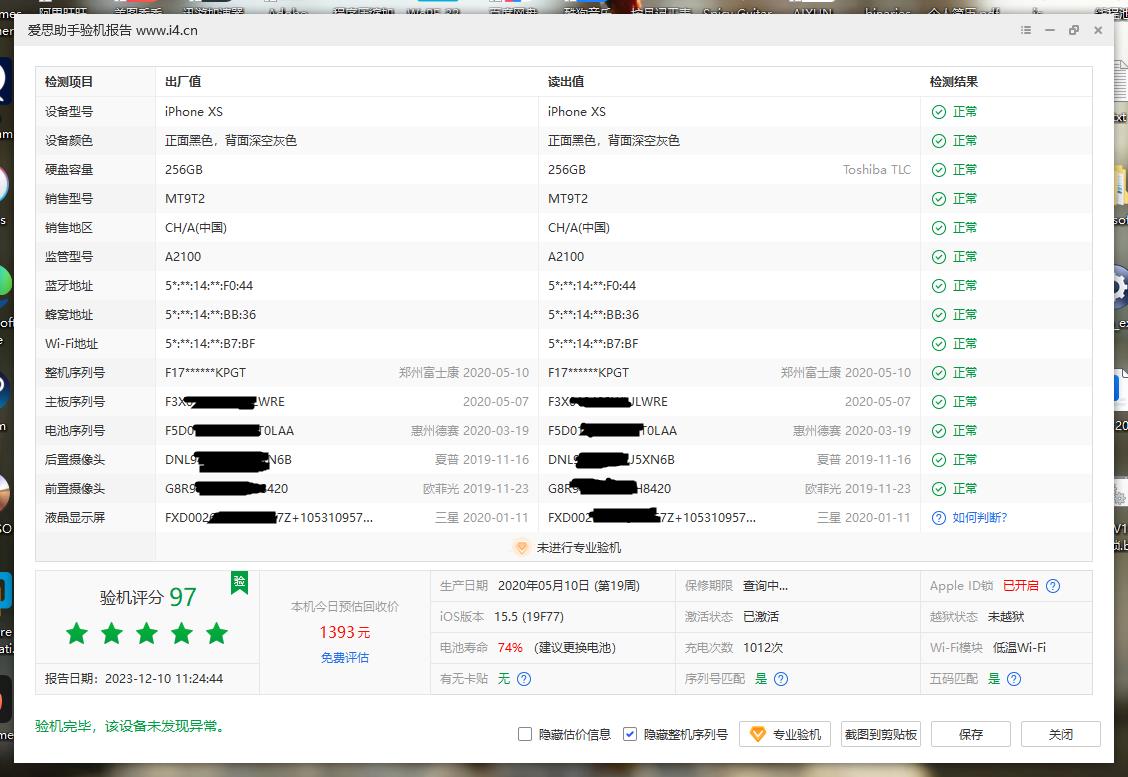Screen dimensions: 1128x777
Task: Save the report with 保存 button
Action: click(970, 734)
